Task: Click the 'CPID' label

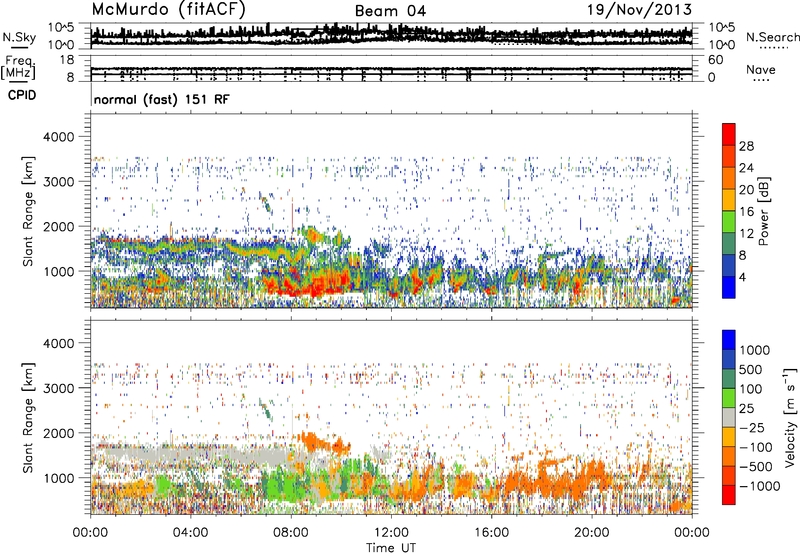Action: pos(22,95)
